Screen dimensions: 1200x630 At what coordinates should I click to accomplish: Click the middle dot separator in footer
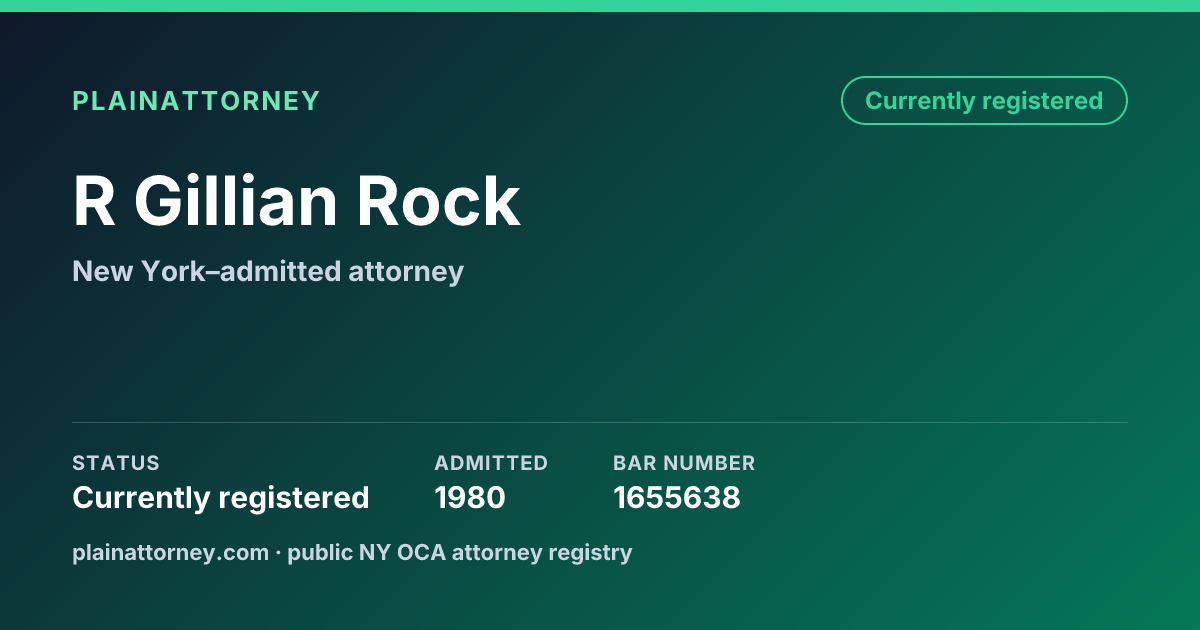279,553
